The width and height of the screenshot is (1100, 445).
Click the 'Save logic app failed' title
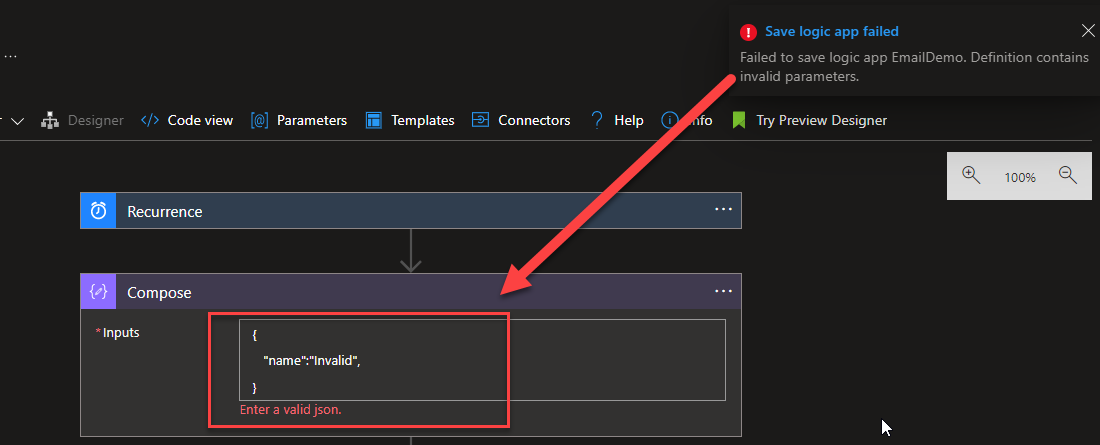click(x=831, y=32)
